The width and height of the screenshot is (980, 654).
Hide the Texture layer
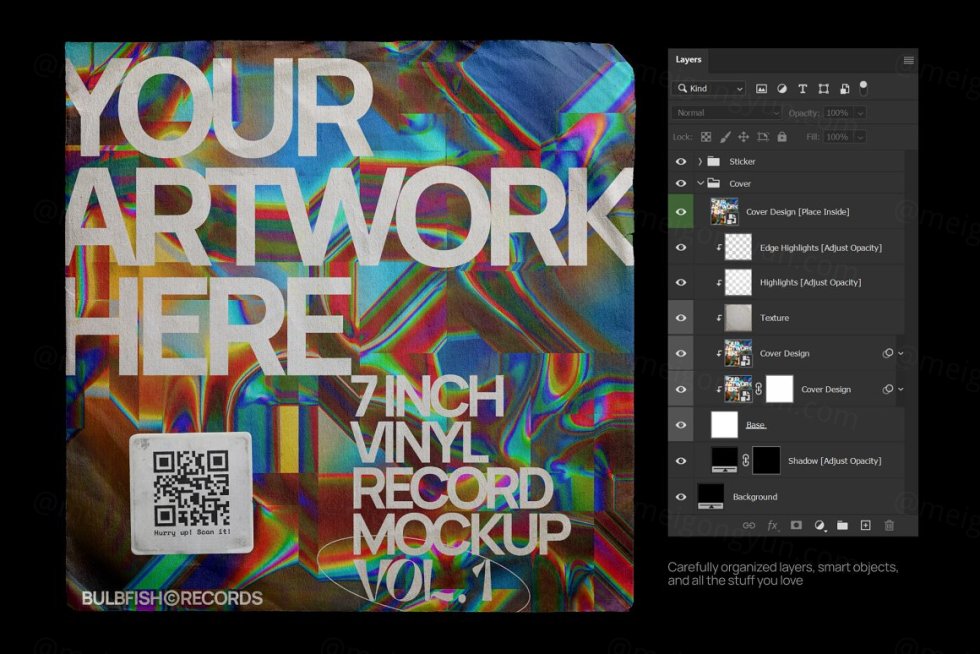click(681, 318)
